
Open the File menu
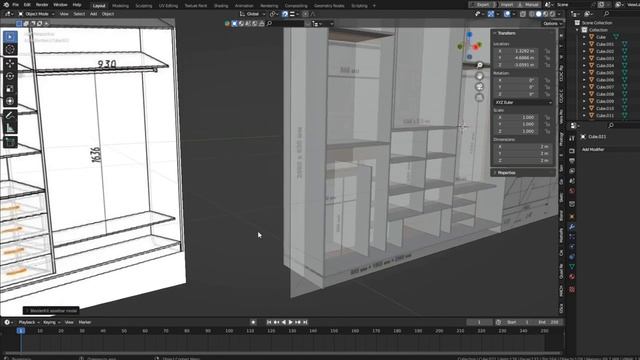pyautogui.click(x=16, y=4)
